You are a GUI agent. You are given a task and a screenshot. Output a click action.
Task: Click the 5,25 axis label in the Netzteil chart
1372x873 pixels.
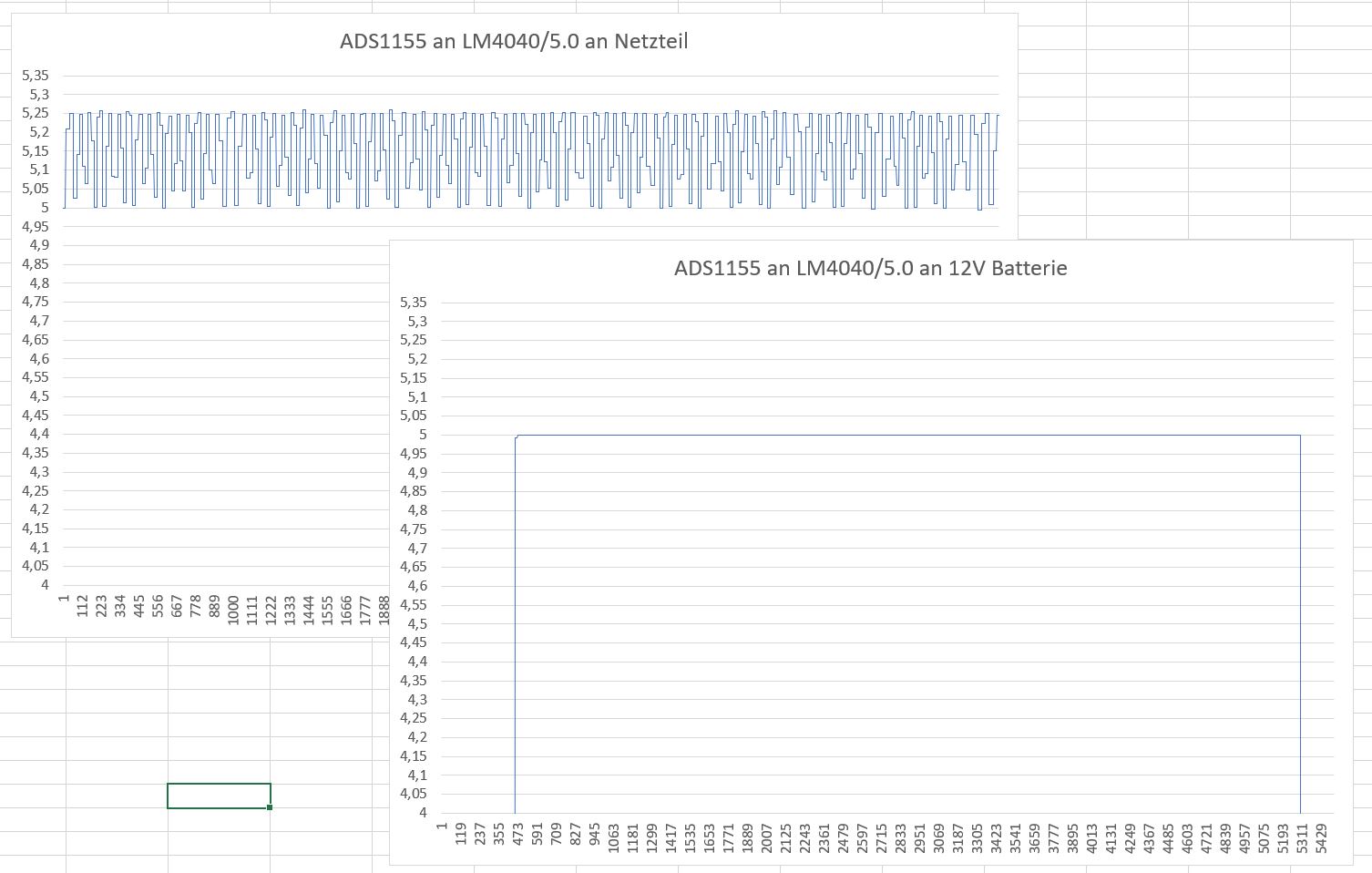click(36, 113)
